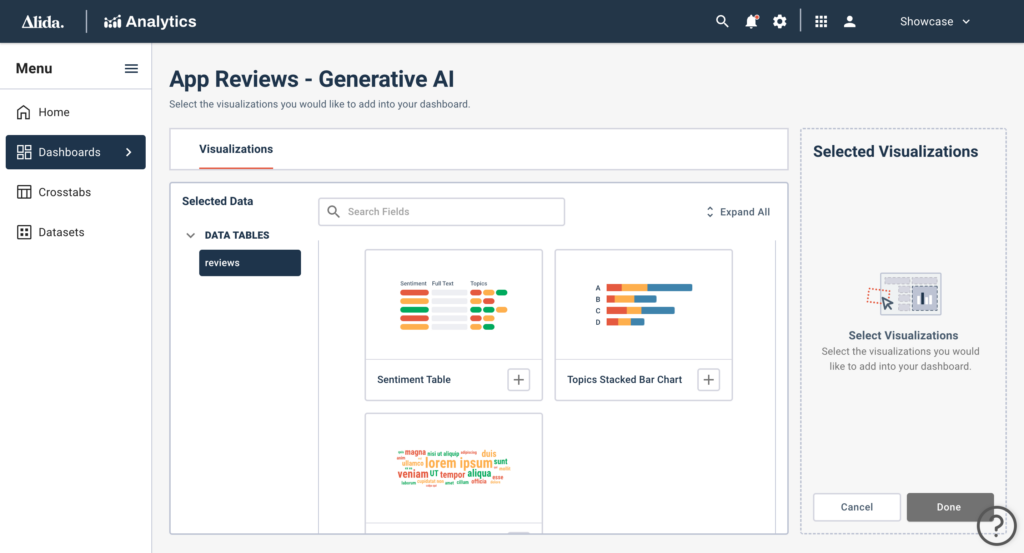Select the reviews data table
Image resolution: width=1024 pixels, height=553 pixels.
(x=250, y=262)
